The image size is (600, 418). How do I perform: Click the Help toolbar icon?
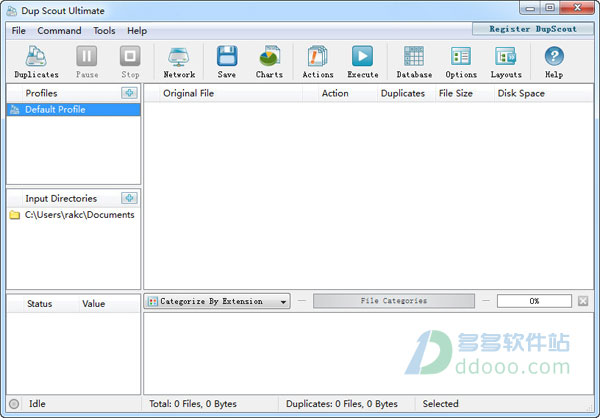[x=554, y=62]
